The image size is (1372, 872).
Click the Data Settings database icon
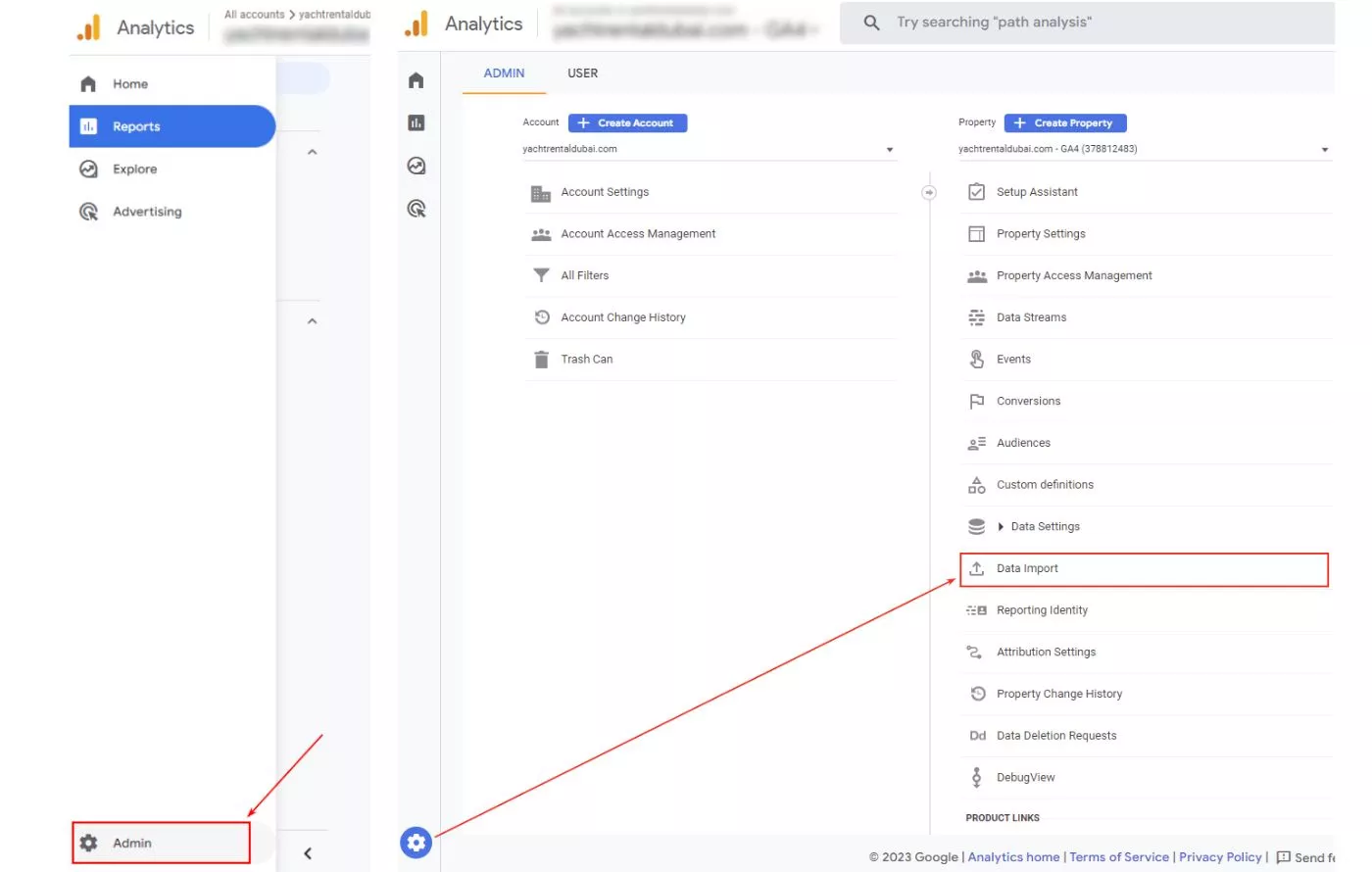[977, 527]
